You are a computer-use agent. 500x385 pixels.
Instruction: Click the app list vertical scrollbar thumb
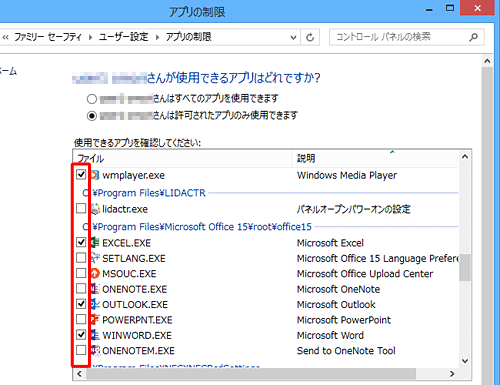[x=465, y=267]
